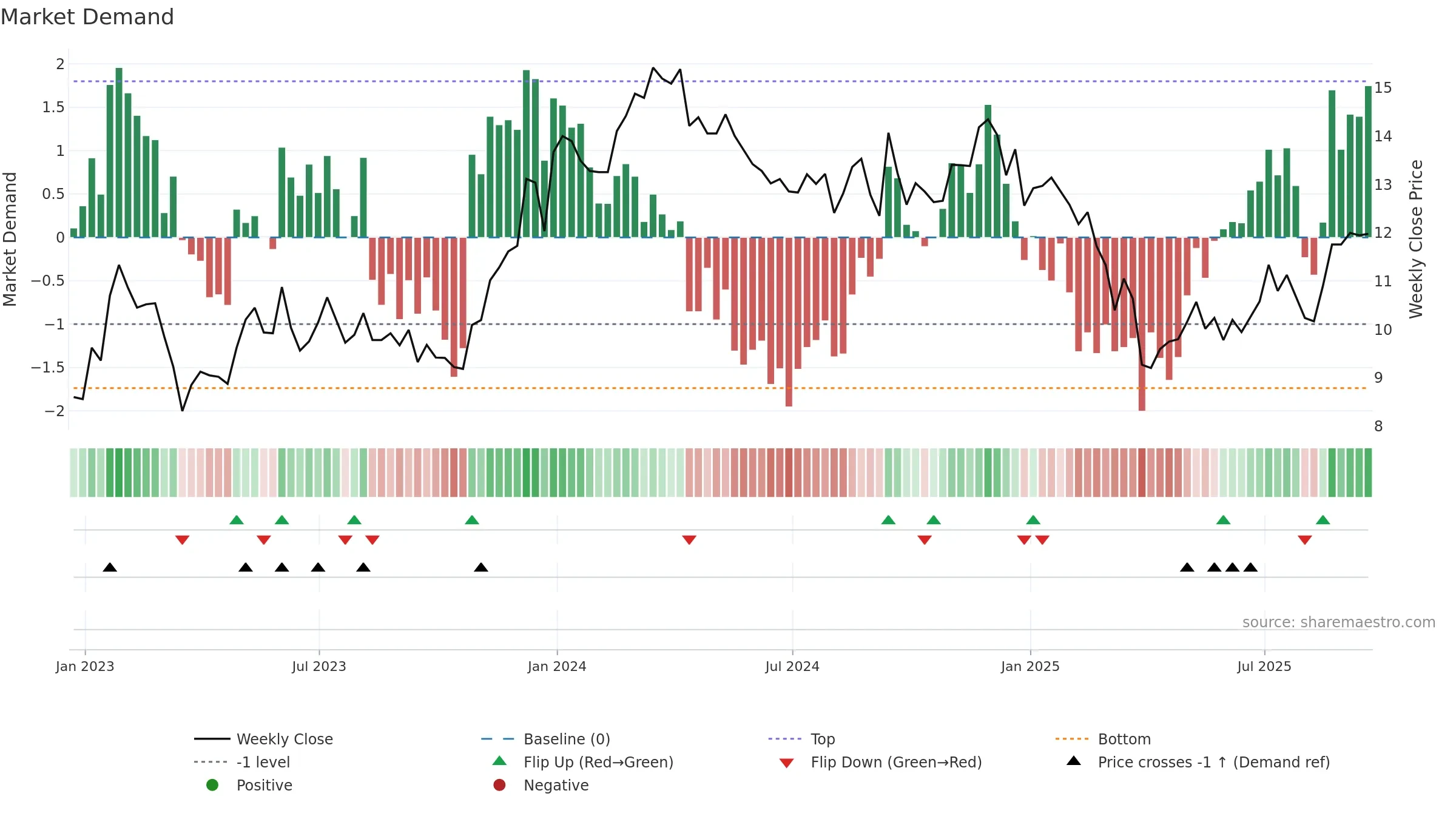The height and width of the screenshot is (819, 1456).
Task: Select the last black triangle marker before Jul 2025
Action: [x=1250, y=567]
